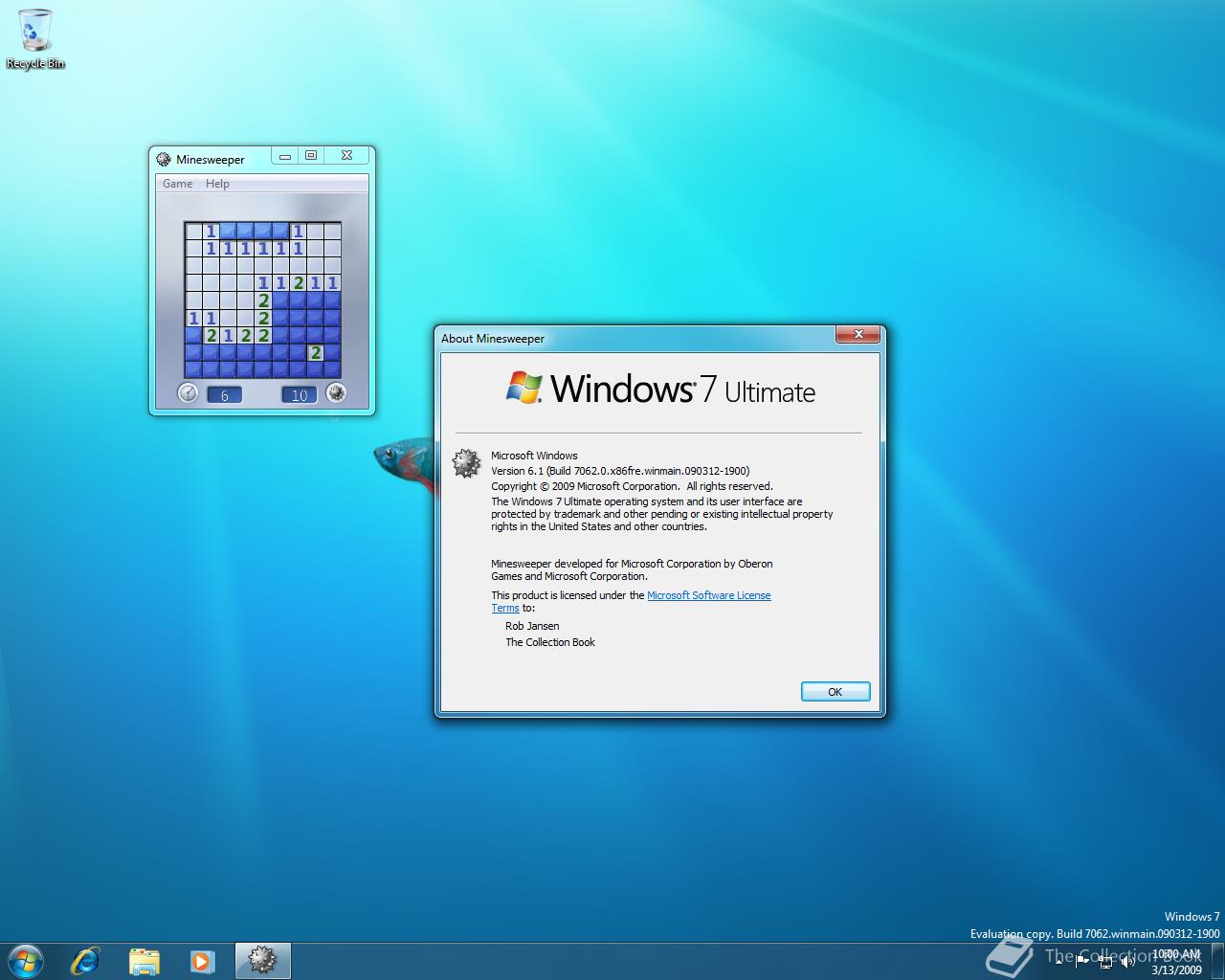Close the About Minesweeper dialog with the X
Screen dimensions: 1225x980
(858, 334)
